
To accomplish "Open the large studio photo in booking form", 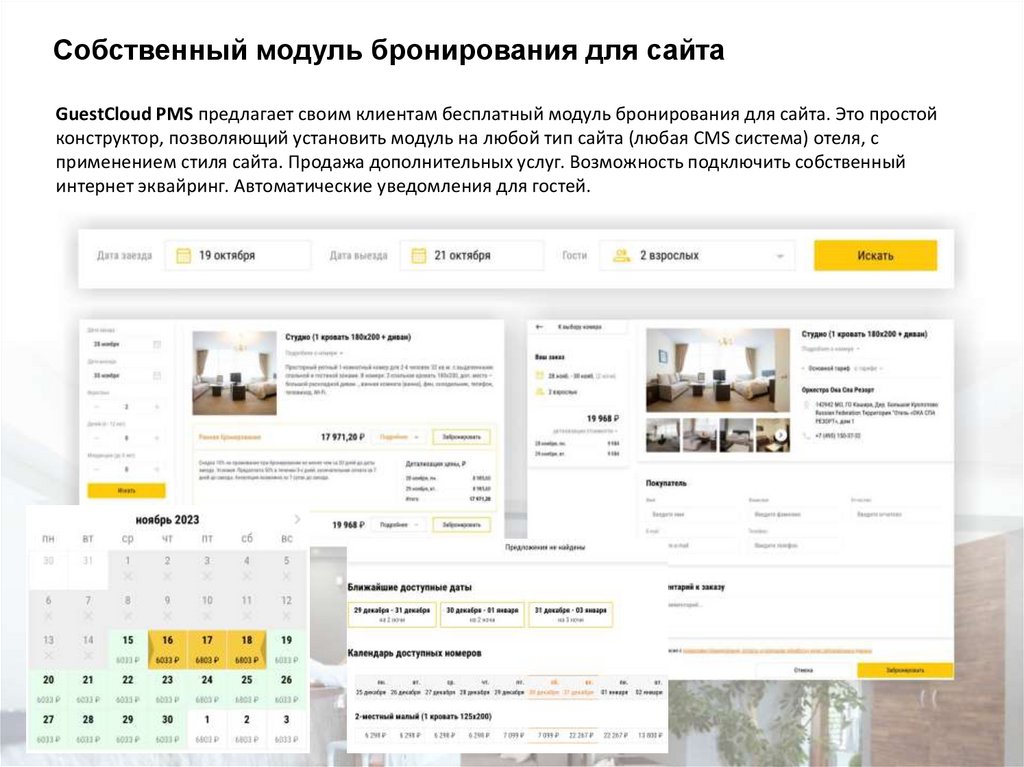I will tap(718, 370).
